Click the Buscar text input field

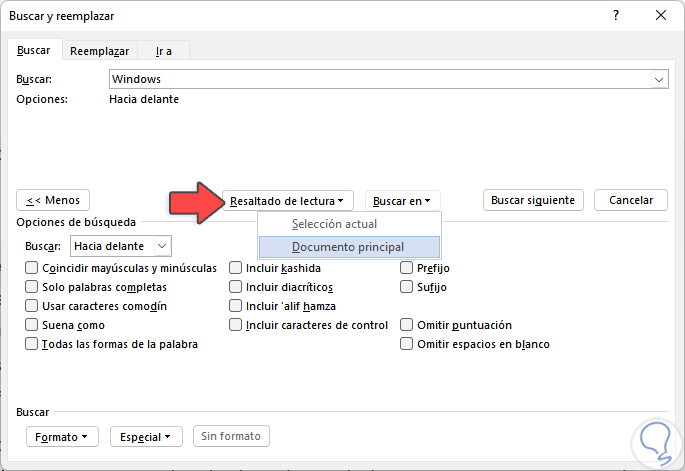tap(380, 78)
